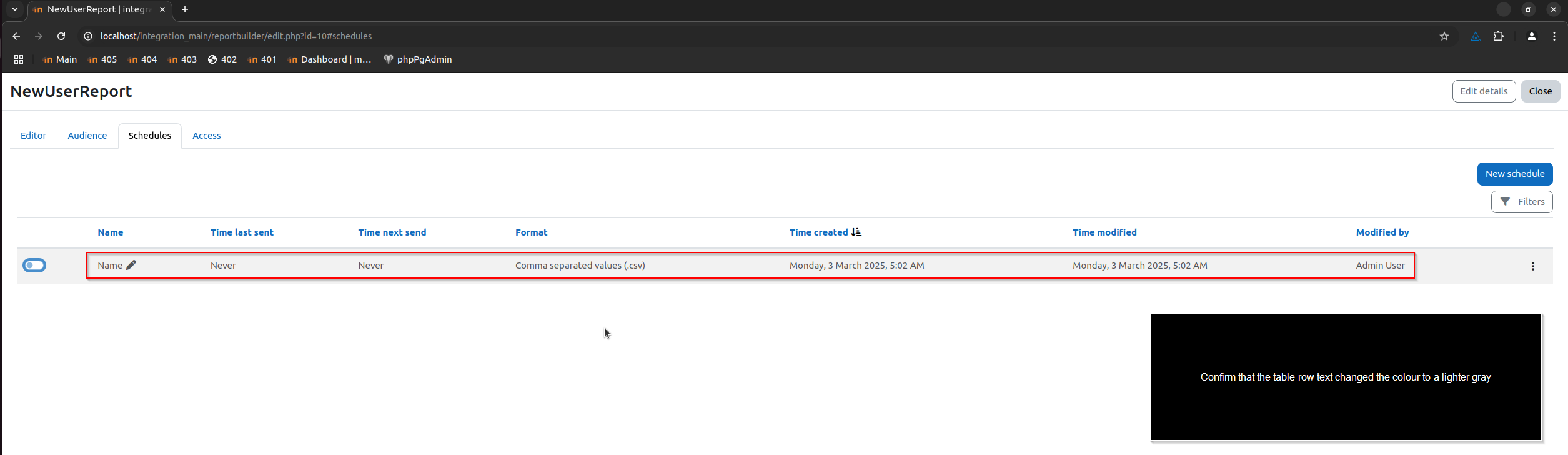
Task: Click the Edit details button
Action: click(x=1484, y=91)
